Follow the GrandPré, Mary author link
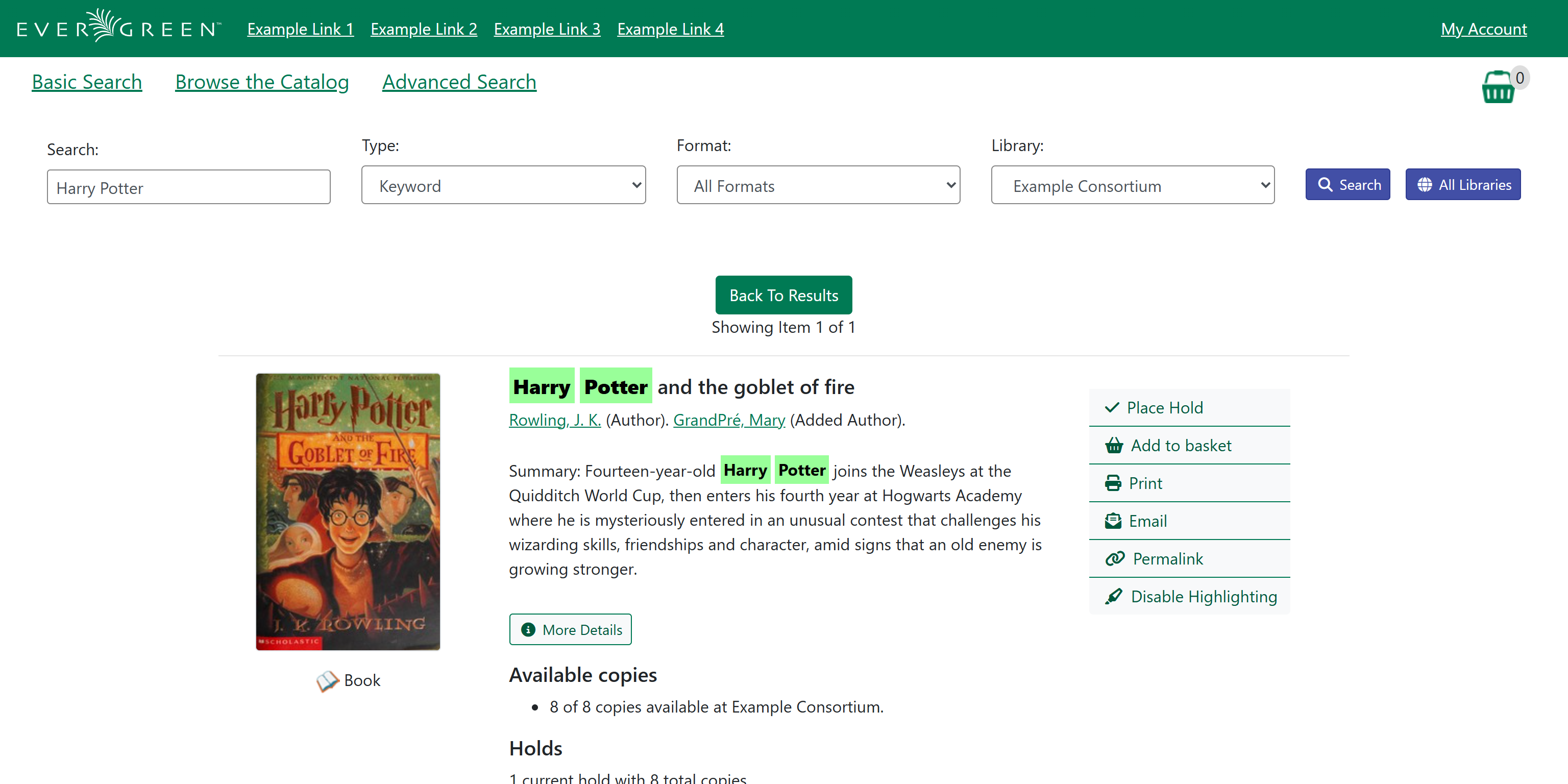The width and height of the screenshot is (1568, 784). click(x=728, y=420)
